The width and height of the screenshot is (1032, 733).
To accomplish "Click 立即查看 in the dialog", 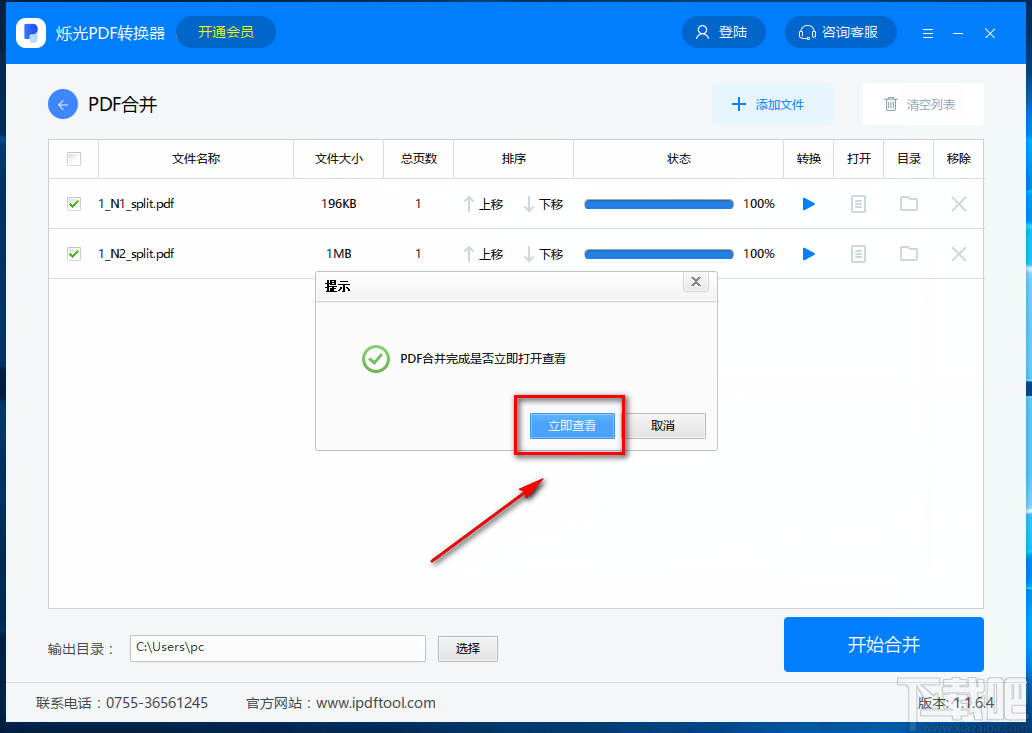I will tap(572, 426).
